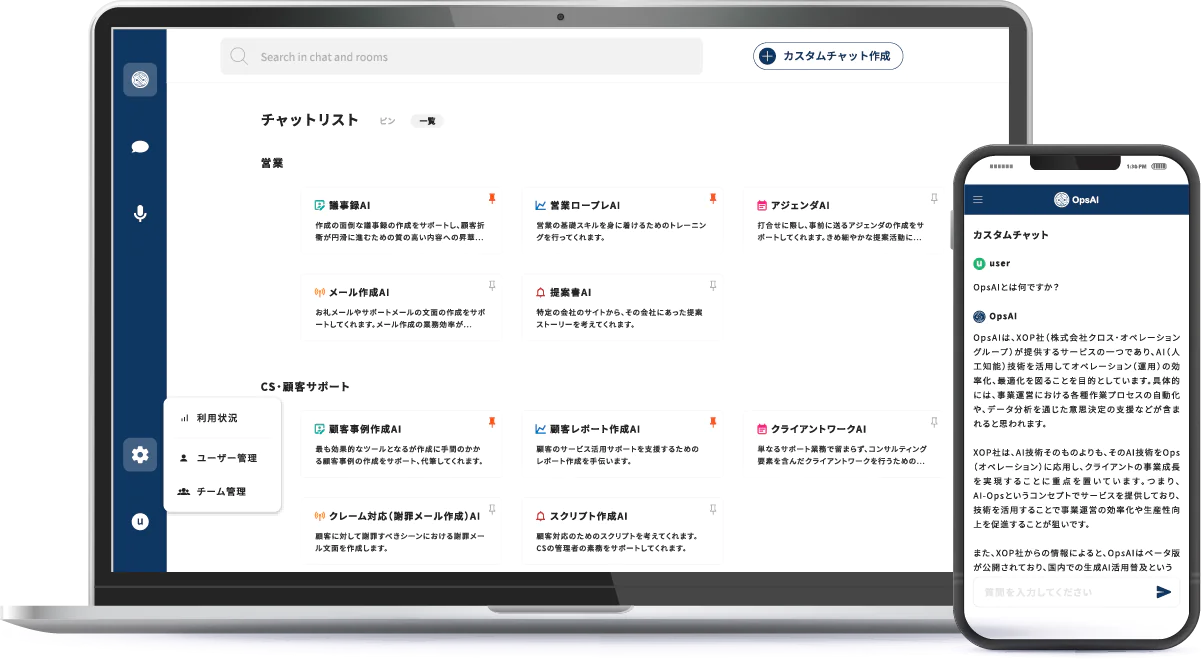1201x659 pixels.
Task: Click the メール作成AI signal icon
Action: tap(320, 292)
